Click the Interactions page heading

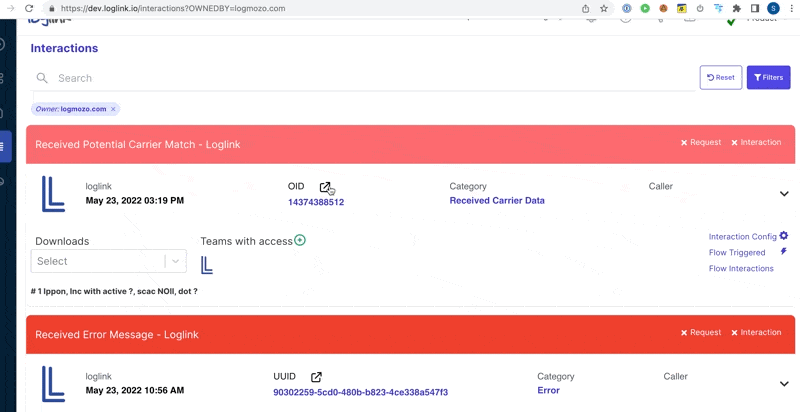[64, 48]
